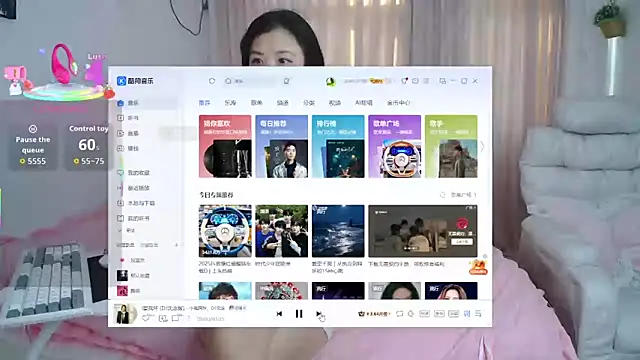640x360 pixels.
Task: Open 我的收藏 in the sidebar
Action: [x=147, y=173]
